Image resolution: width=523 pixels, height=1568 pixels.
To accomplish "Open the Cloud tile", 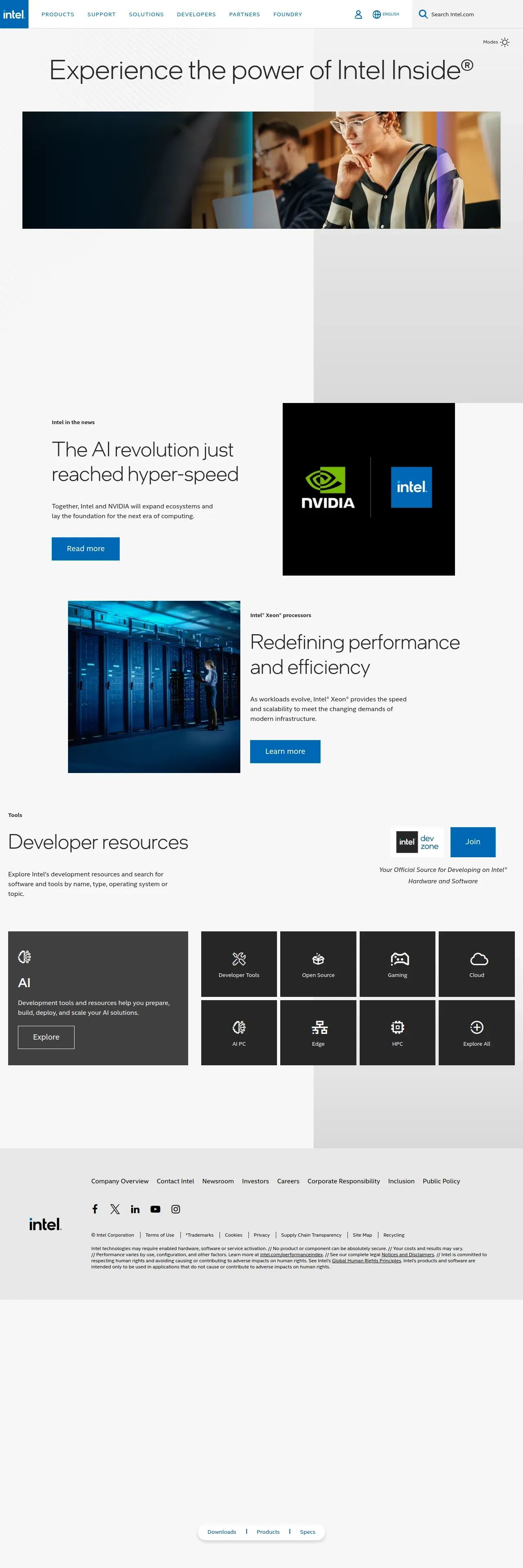I will click(x=477, y=964).
